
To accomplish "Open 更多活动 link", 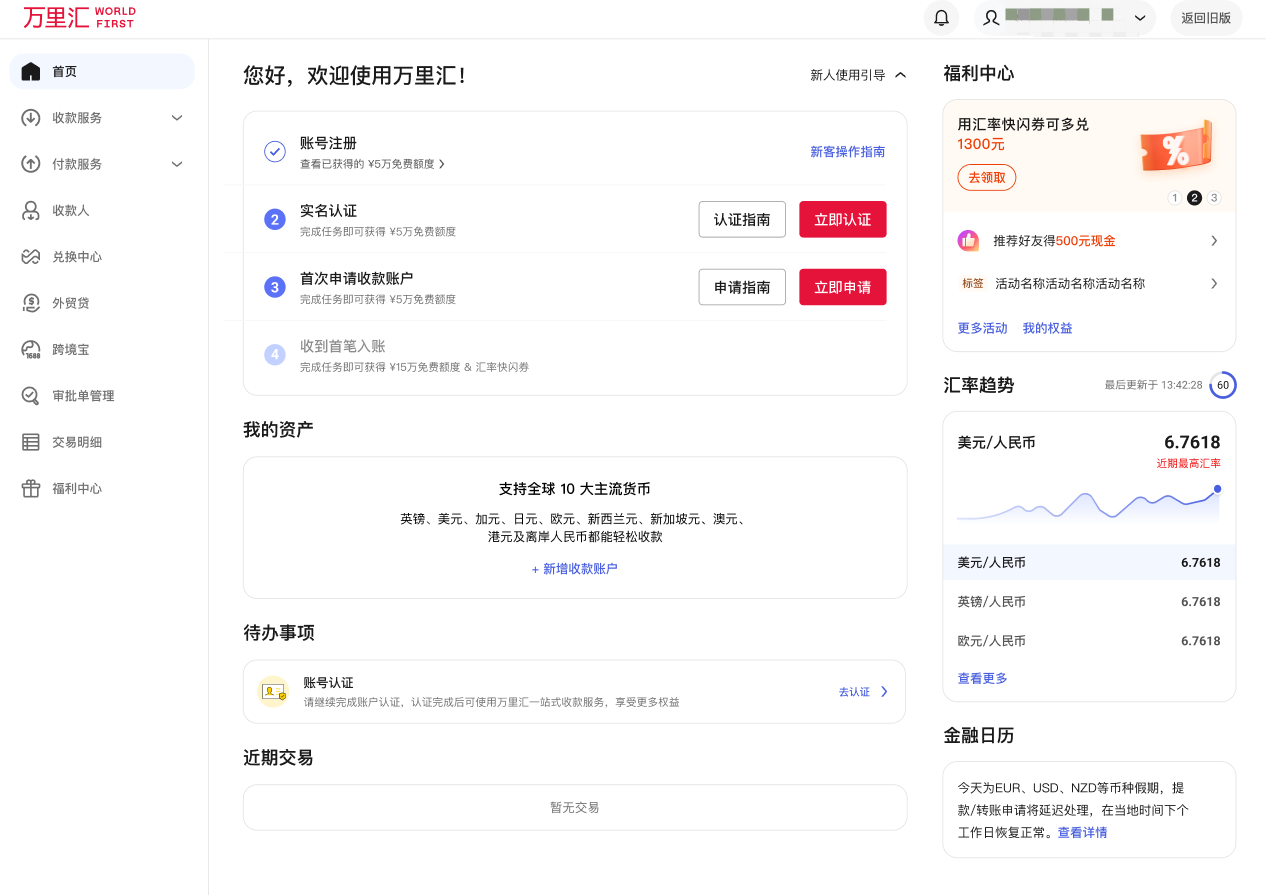I will coord(983,328).
